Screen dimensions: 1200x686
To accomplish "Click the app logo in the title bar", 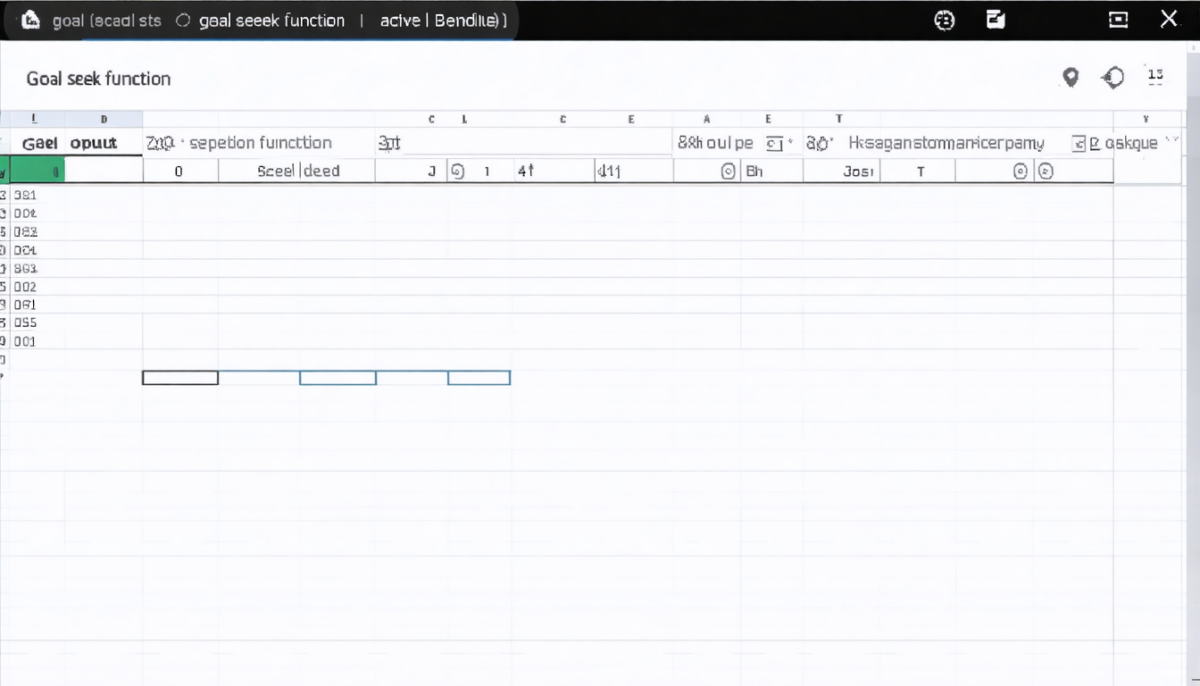I will pyautogui.click(x=31, y=20).
